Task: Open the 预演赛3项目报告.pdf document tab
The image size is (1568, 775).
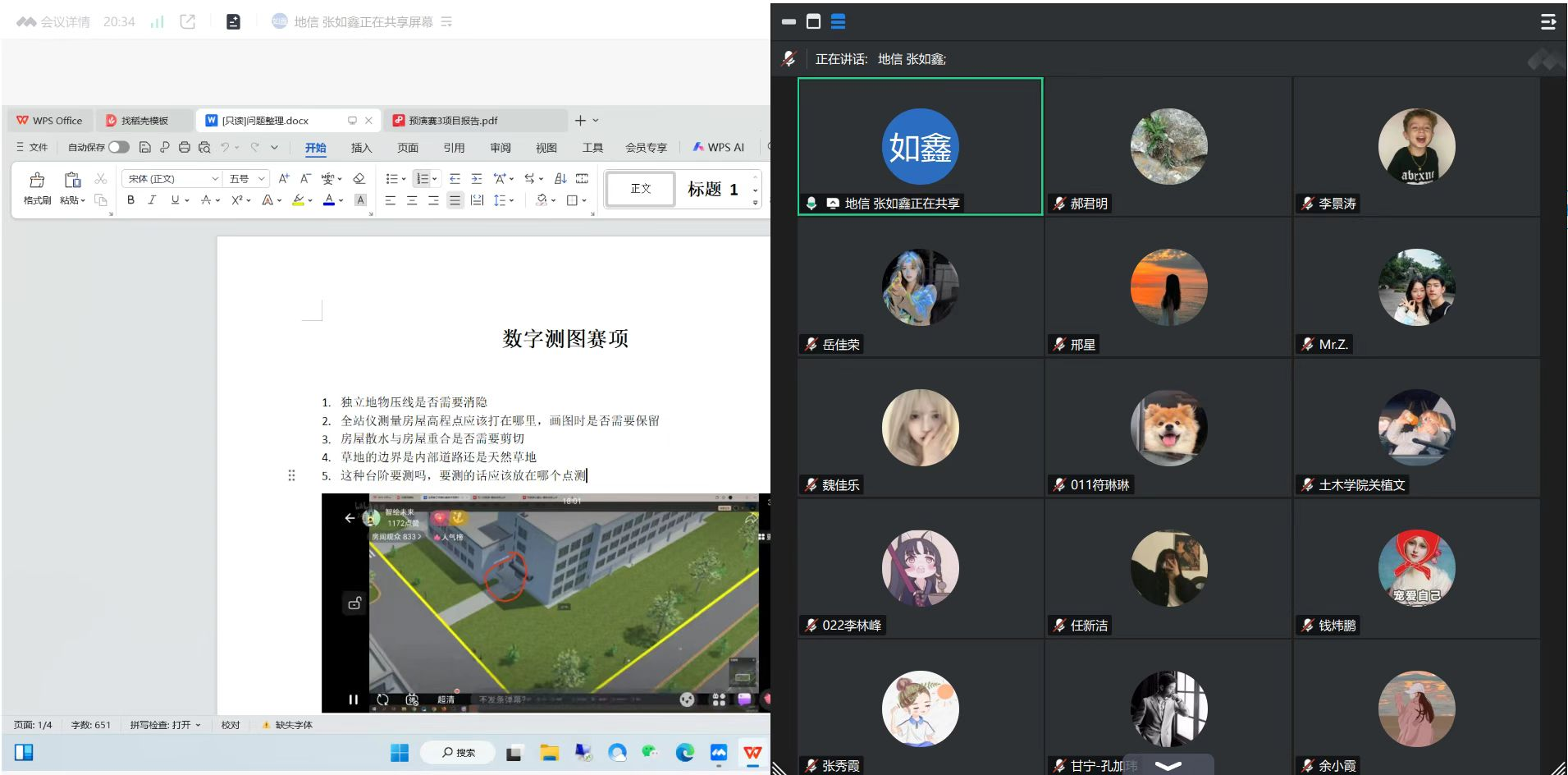Action: tap(453, 121)
